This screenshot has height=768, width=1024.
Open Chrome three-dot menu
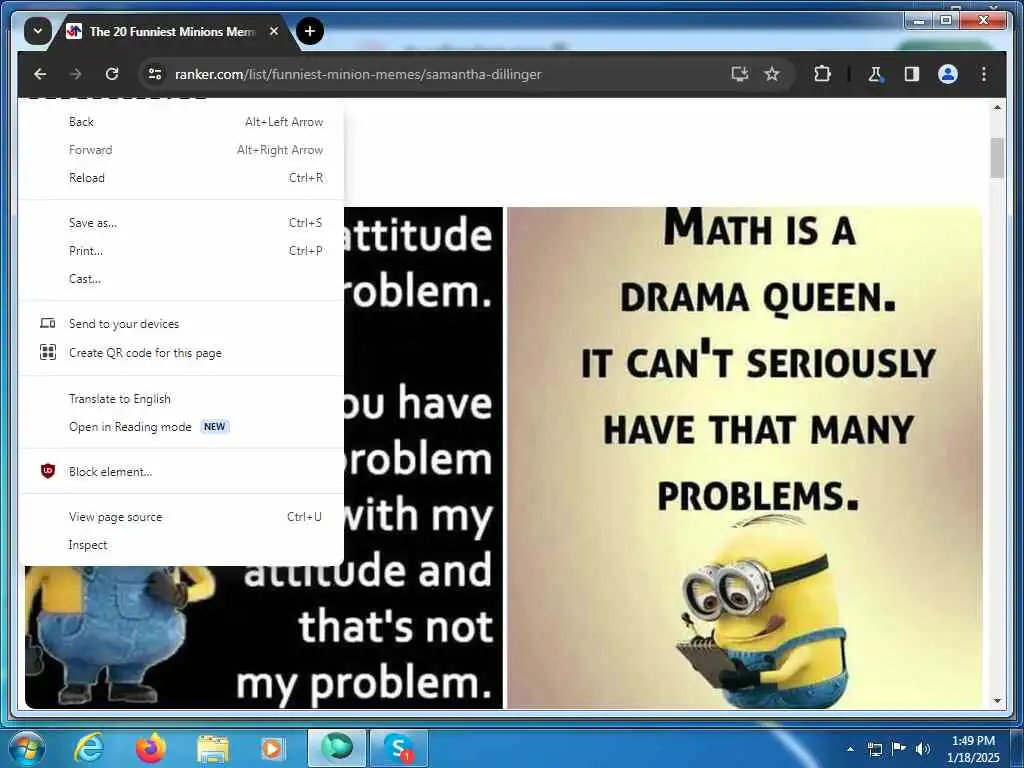point(984,74)
